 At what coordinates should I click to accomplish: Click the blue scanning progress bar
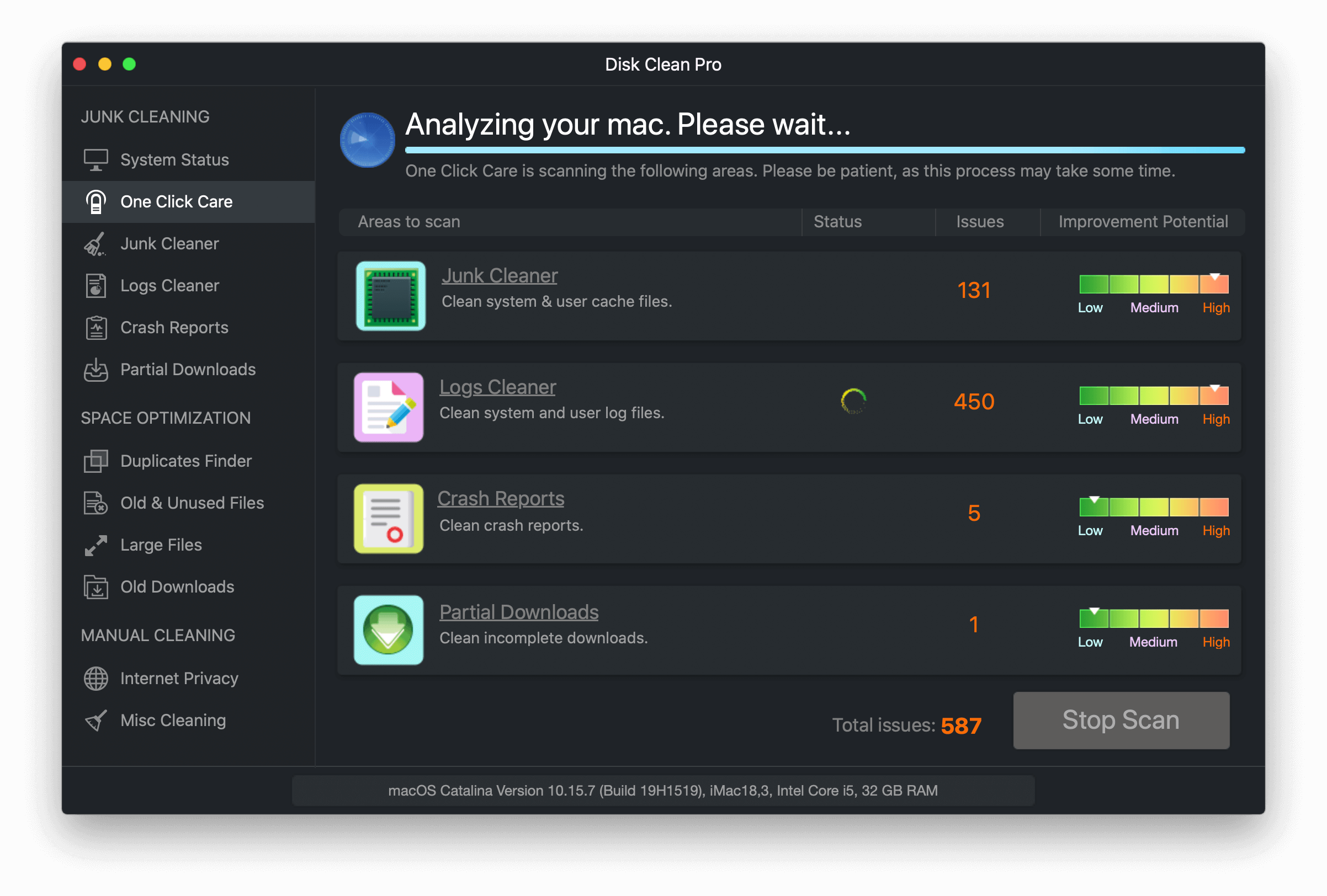pyautogui.click(x=825, y=150)
